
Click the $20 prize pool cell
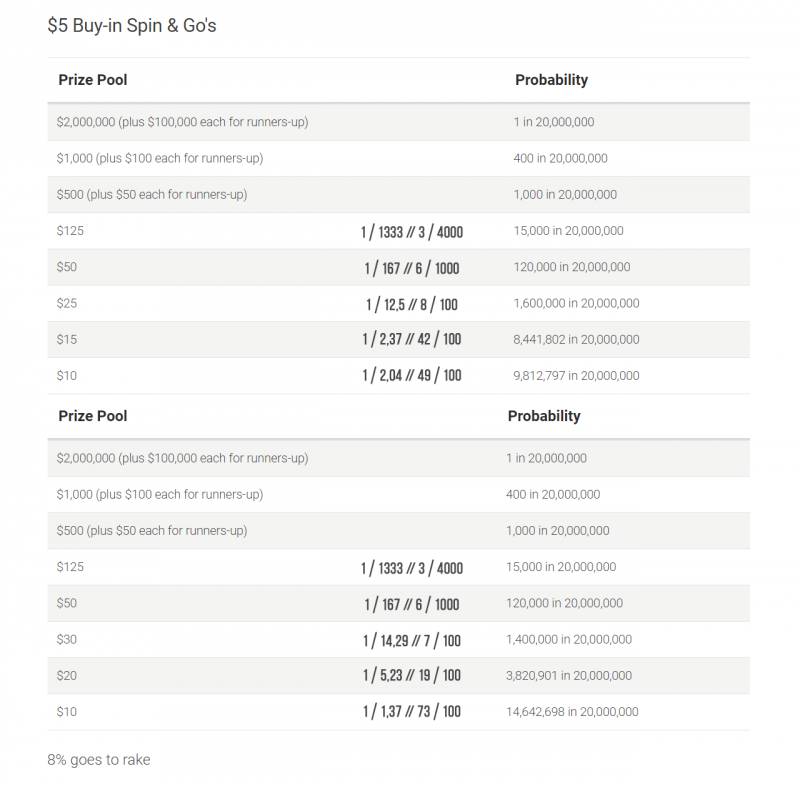coord(67,676)
